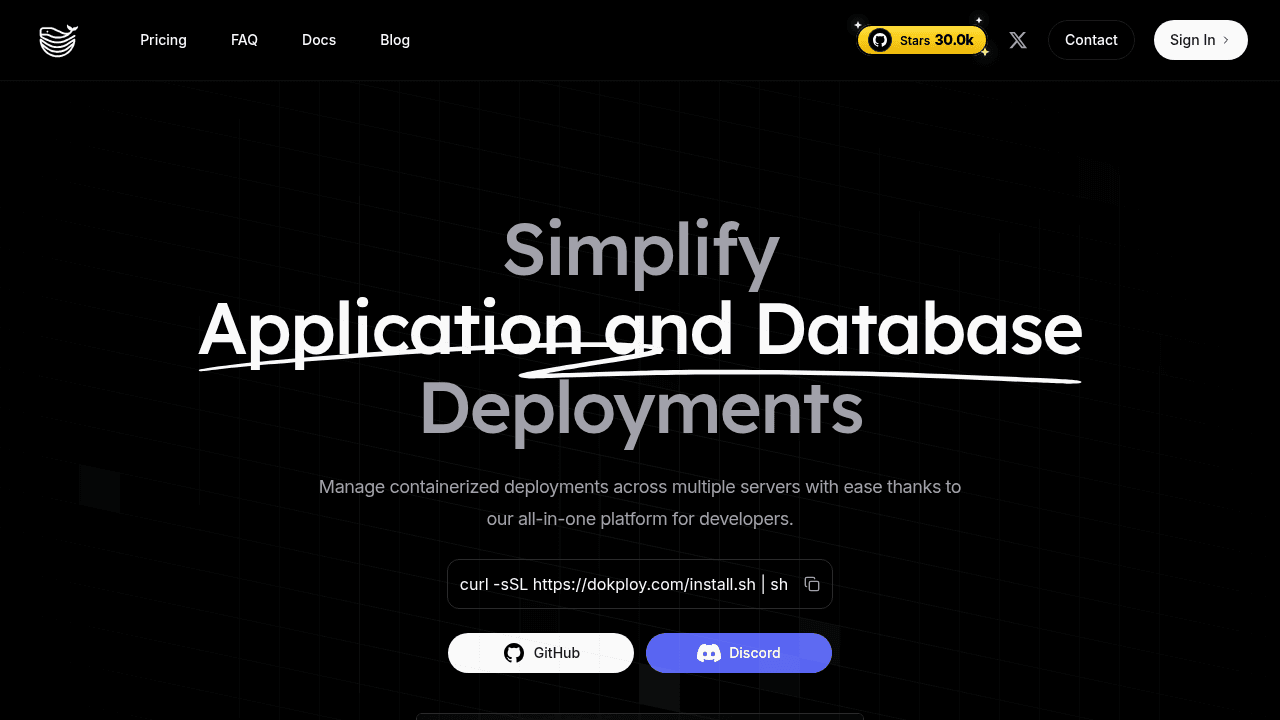
Task: Click the Dokploy whale logo in the navbar
Action: click(x=58, y=40)
